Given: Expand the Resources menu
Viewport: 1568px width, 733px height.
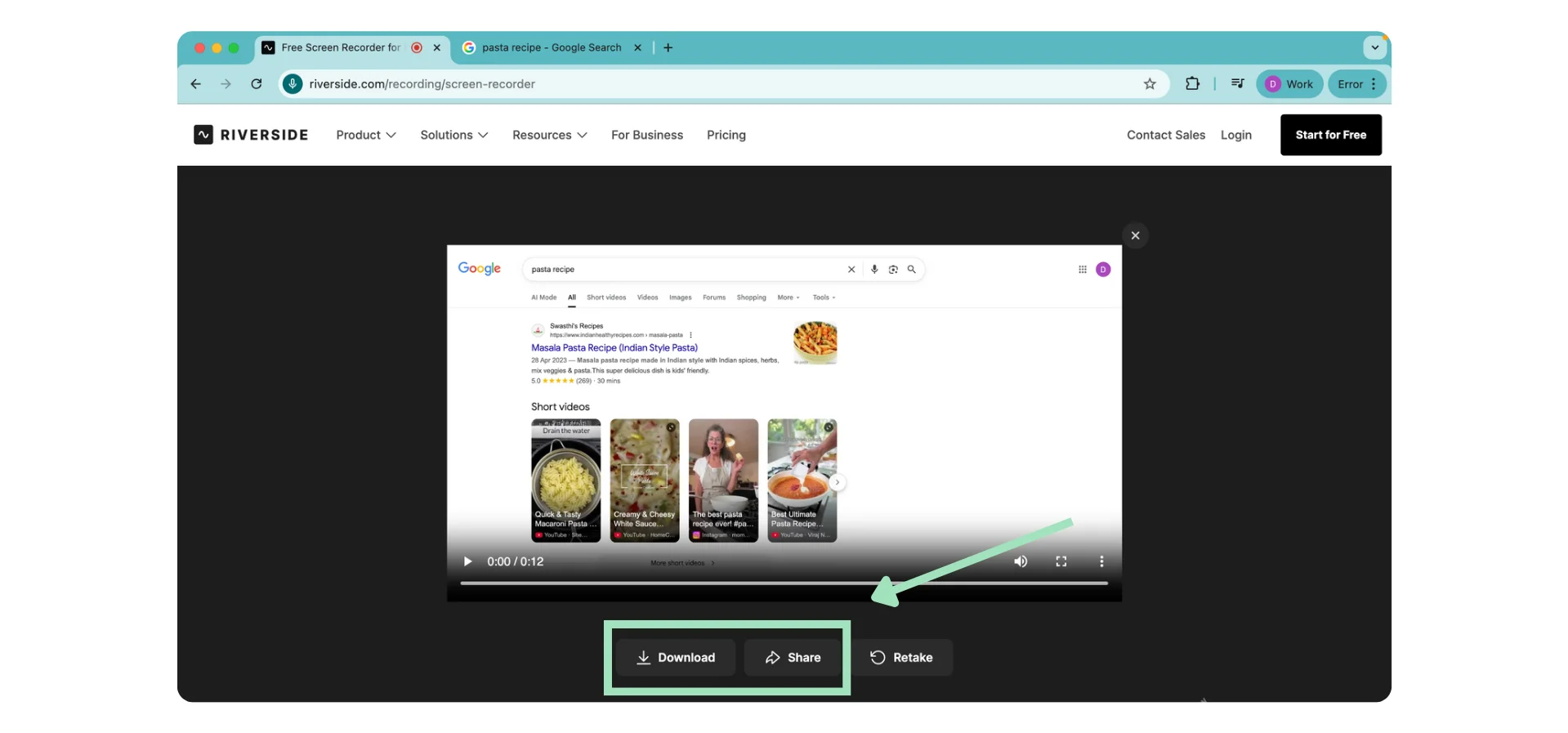Looking at the screenshot, I should (x=550, y=135).
